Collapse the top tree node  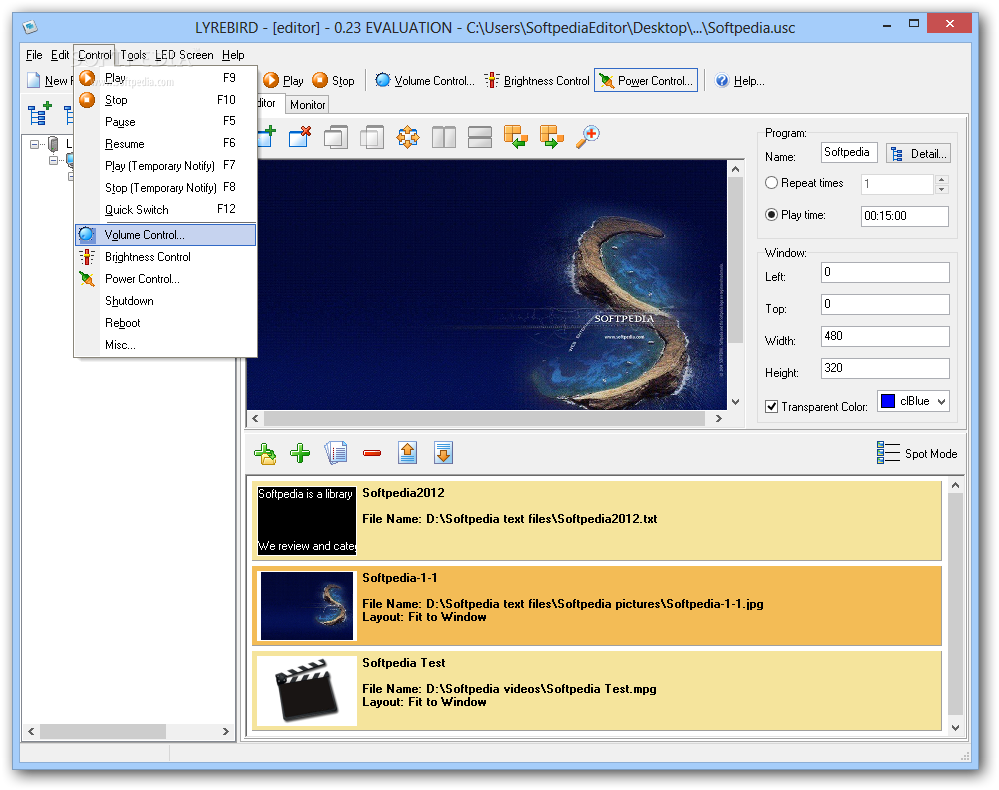pos(34,145)
